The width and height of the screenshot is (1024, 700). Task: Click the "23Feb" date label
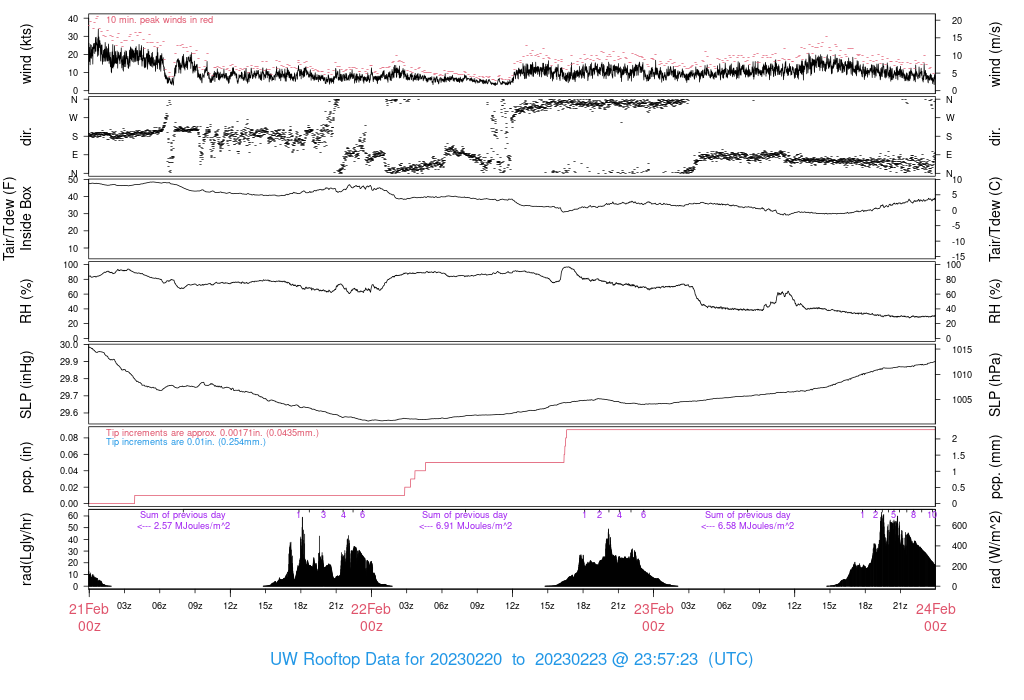tap(653, 609)
